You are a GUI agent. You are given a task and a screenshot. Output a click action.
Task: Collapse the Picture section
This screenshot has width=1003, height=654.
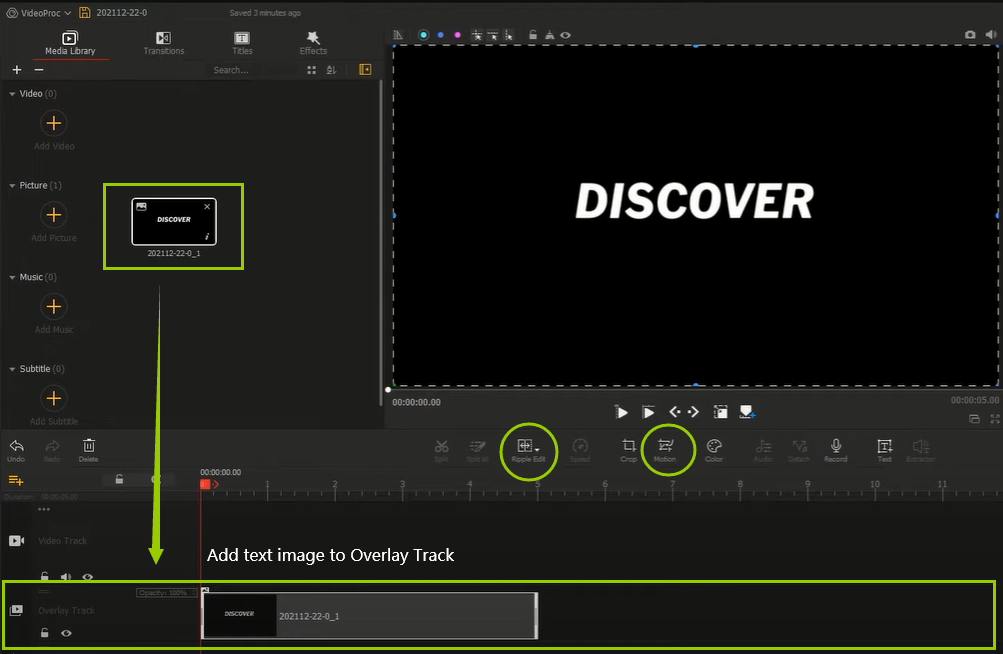click(x=12, y=186)
